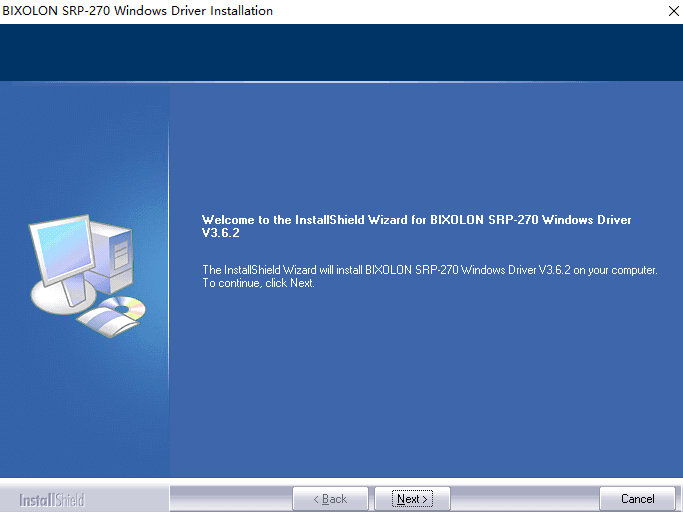
Task: Click the disabled Back button
Action: pos(331,498)
